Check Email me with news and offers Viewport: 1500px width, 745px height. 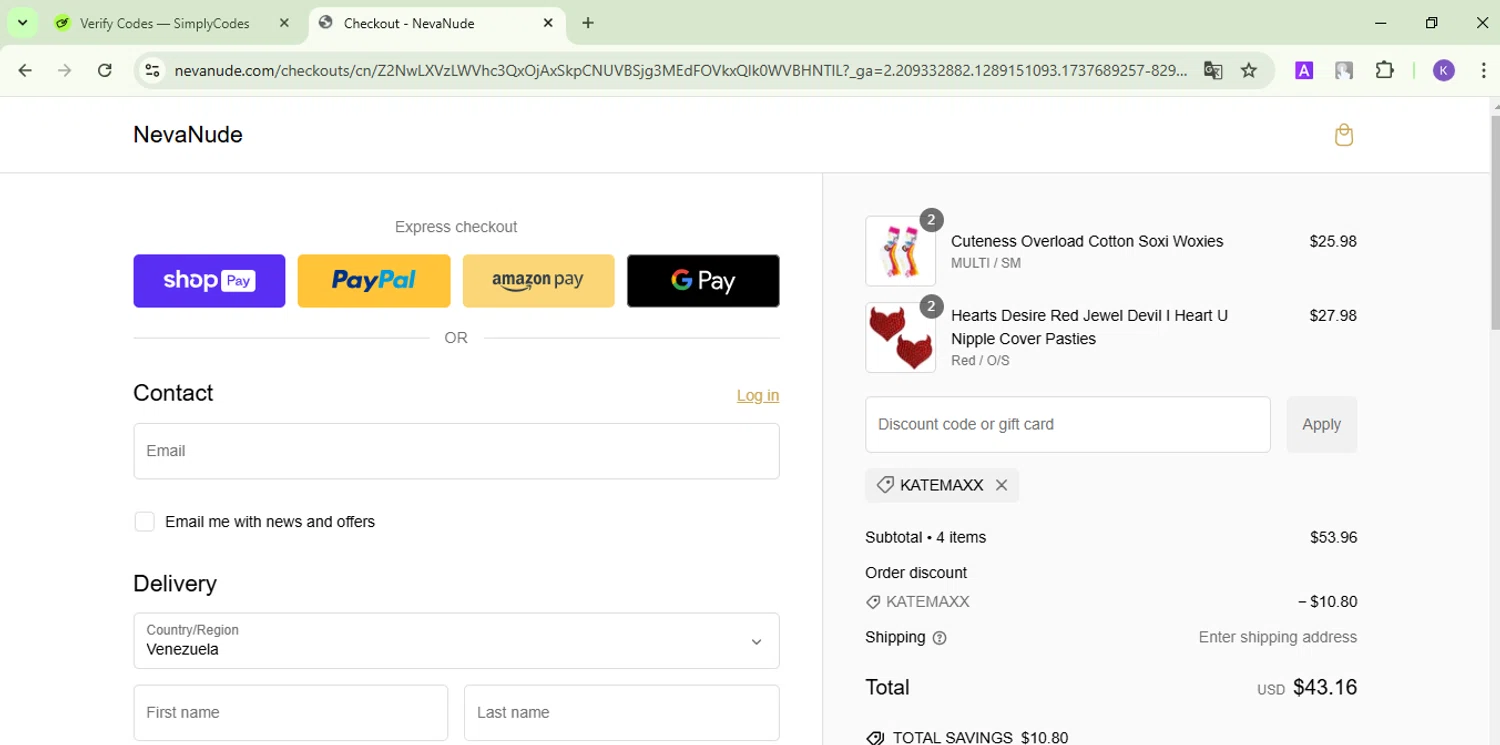145,522
